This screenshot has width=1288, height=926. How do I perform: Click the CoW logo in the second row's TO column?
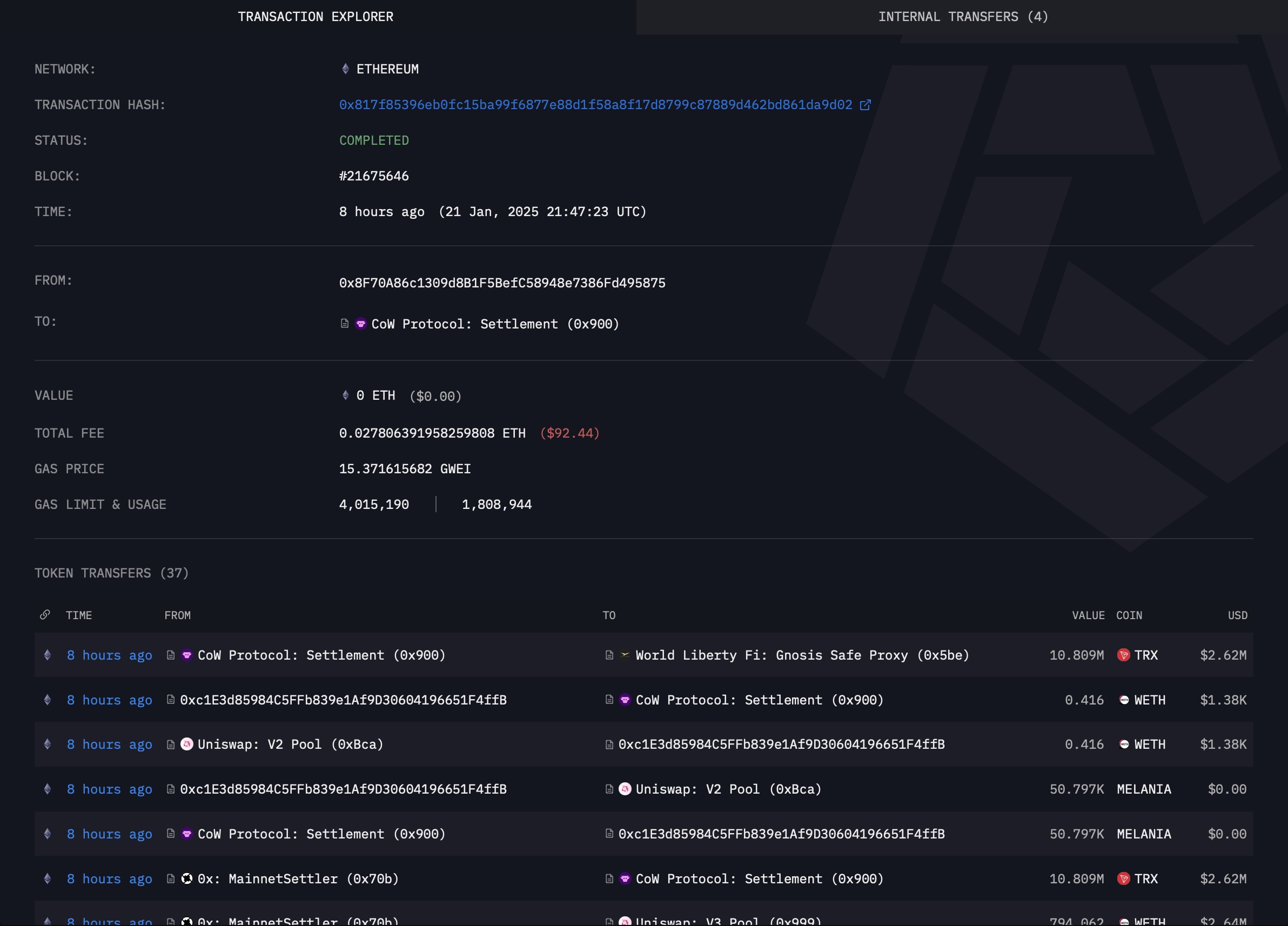click(625, 700)
